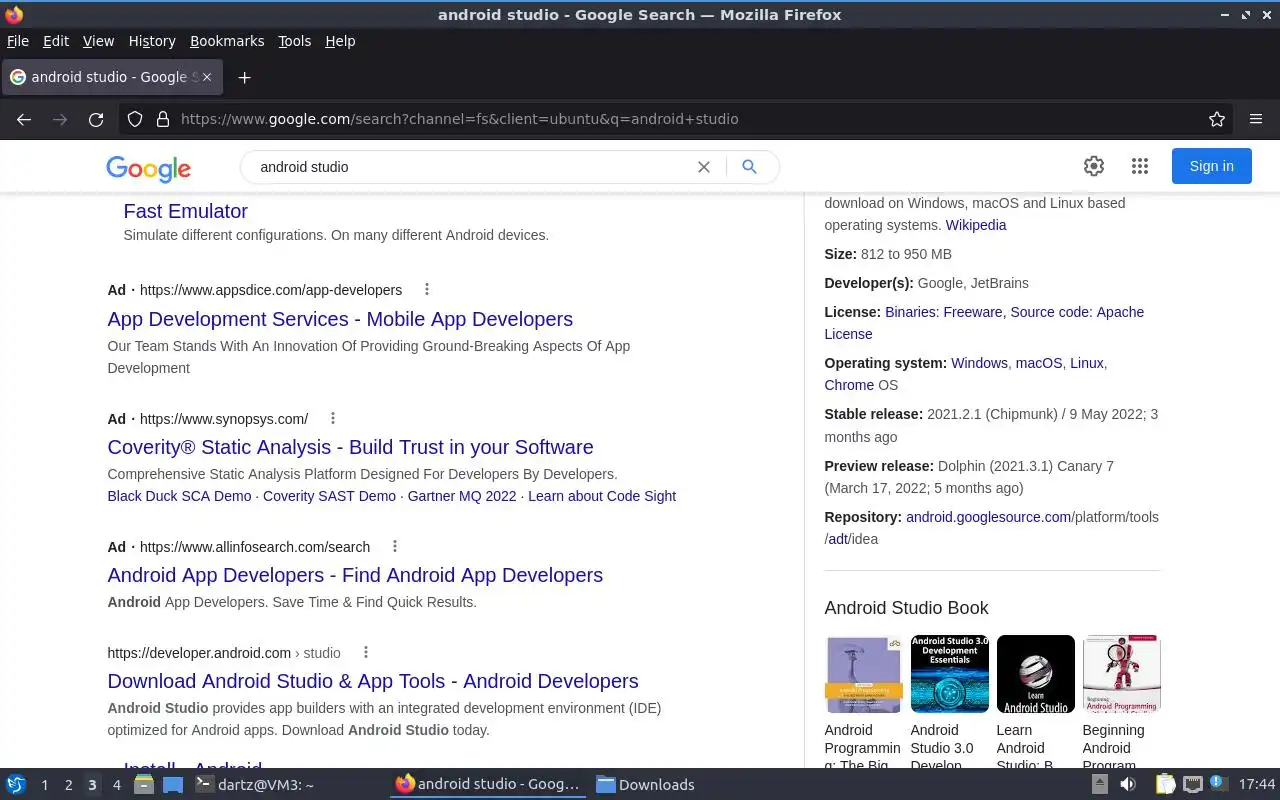Viewport: 1280px width, 800px height.
Task: Open the Downloads window from taskbar
Action: [x=646, y=785]
